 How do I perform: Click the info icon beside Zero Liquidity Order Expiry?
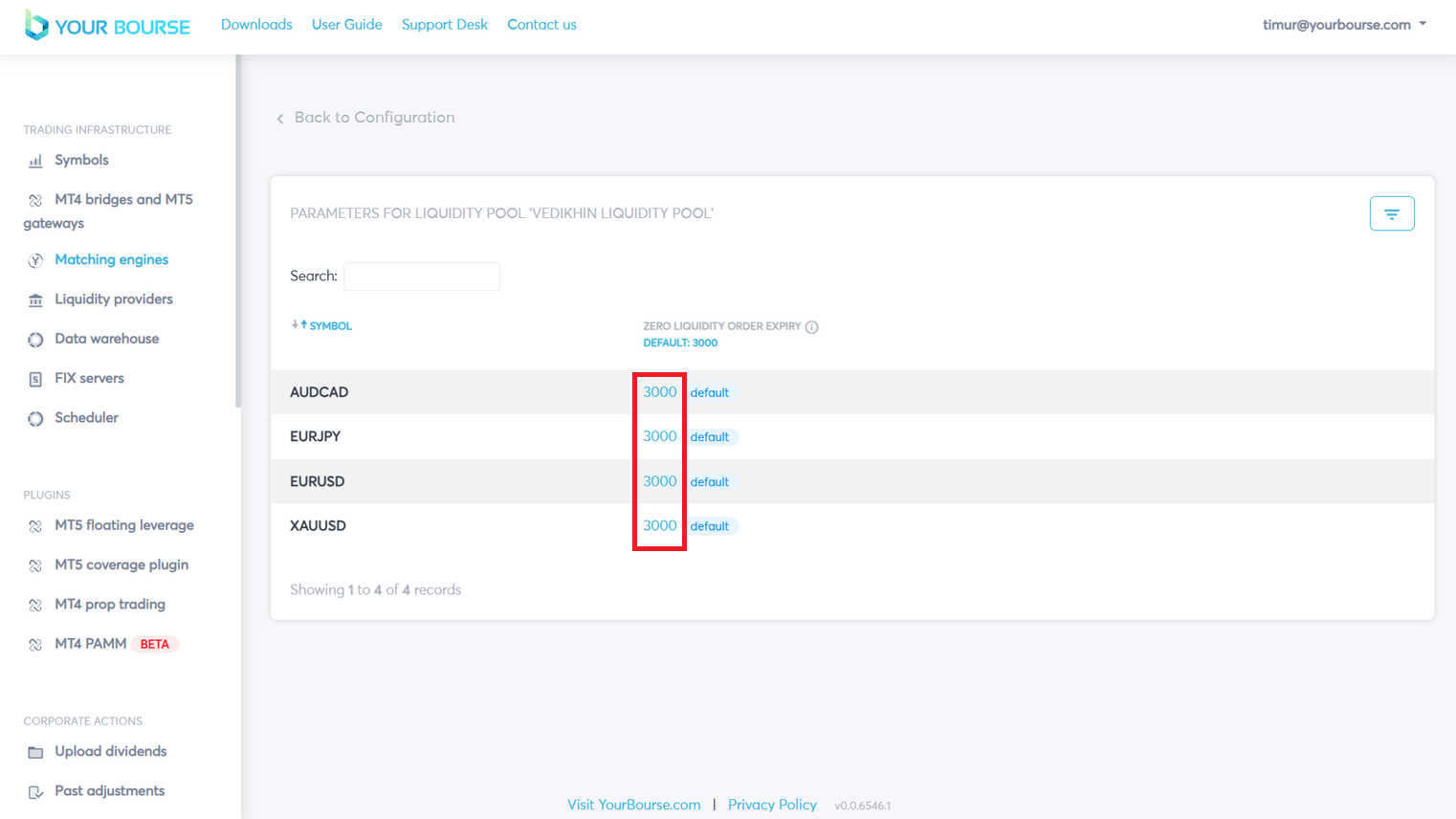[811, 327]
